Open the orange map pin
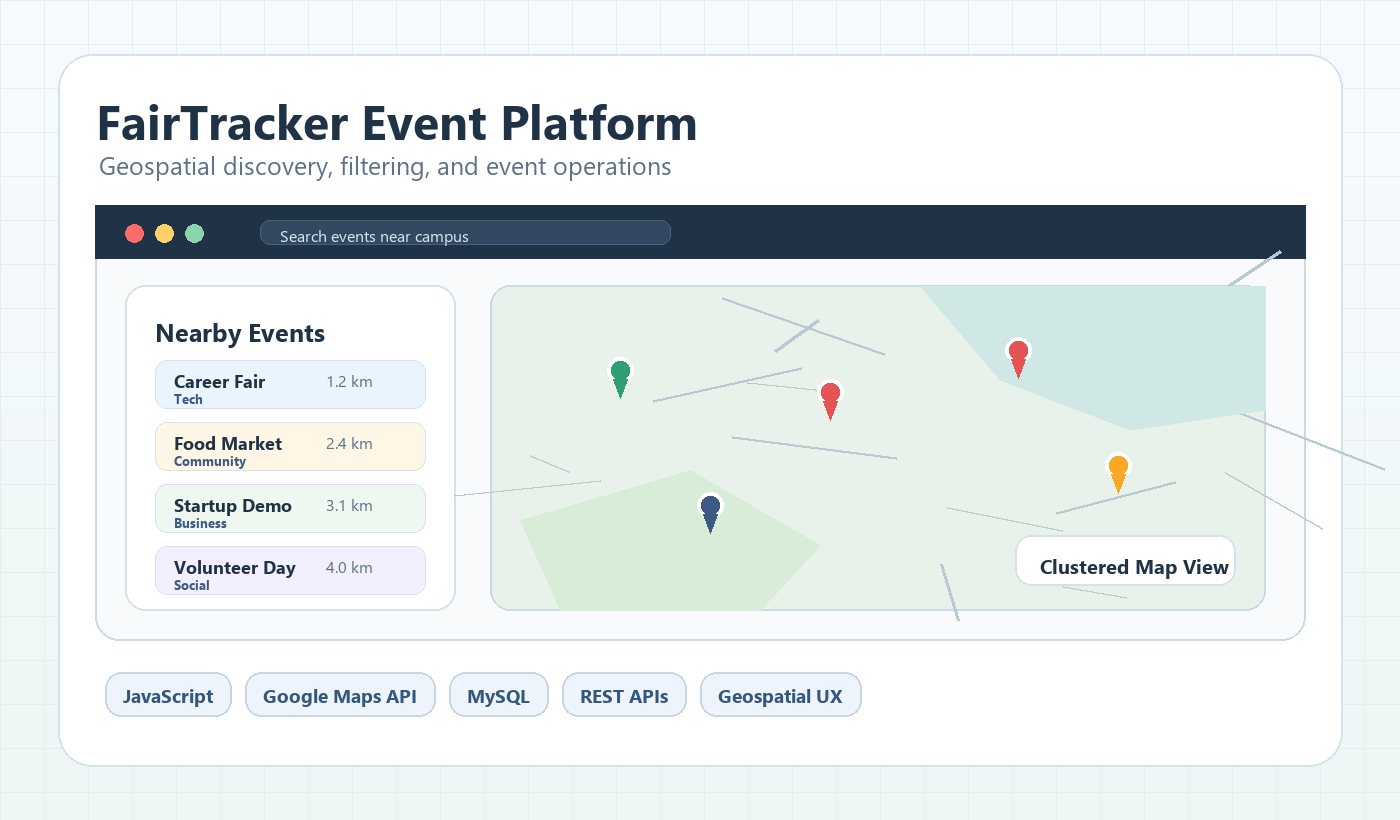Screen dimensions: 1400x820 (x=1118, y=472)
